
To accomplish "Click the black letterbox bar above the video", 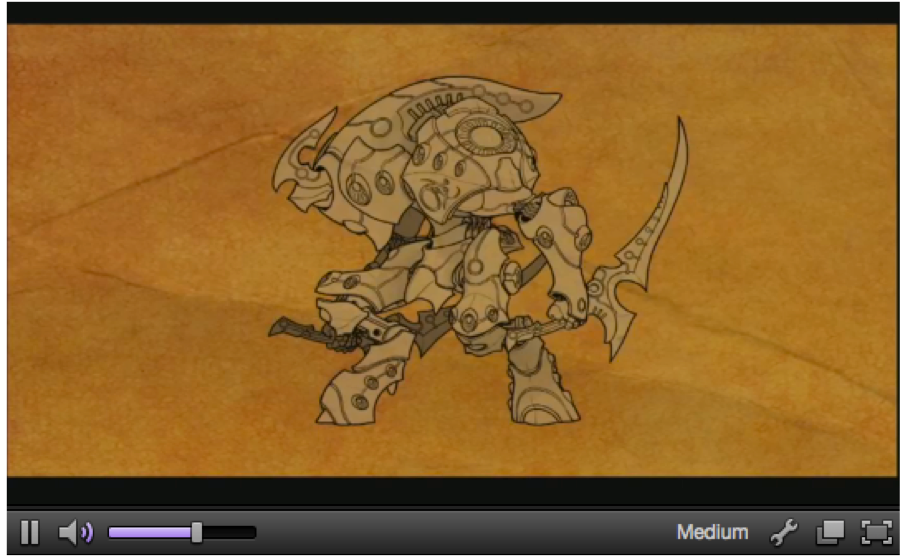I will [450, 12].
